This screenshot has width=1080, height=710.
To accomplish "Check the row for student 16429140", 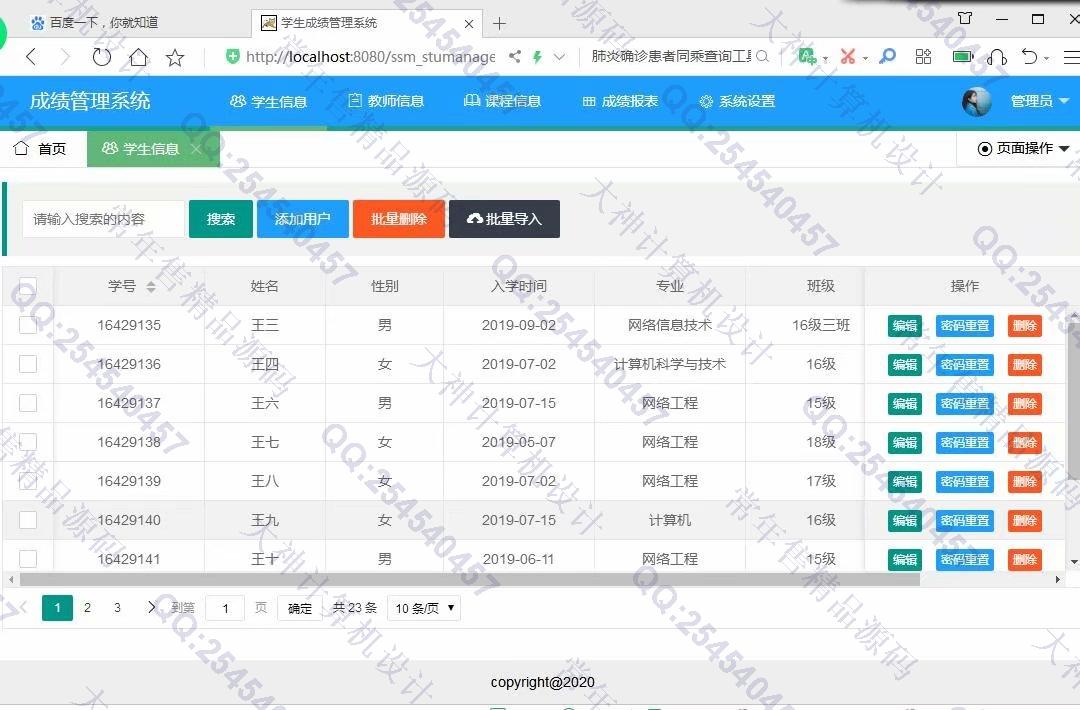I will (x=28, y=520).
